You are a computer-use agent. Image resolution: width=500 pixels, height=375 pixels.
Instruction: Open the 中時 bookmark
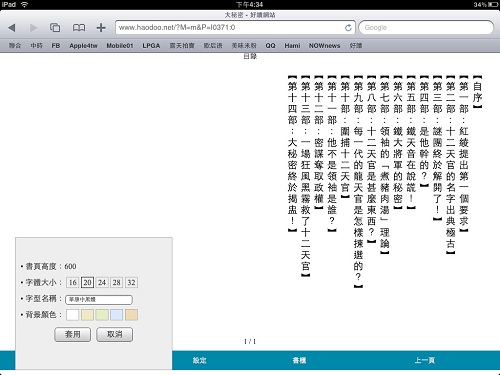click(36, 46)
